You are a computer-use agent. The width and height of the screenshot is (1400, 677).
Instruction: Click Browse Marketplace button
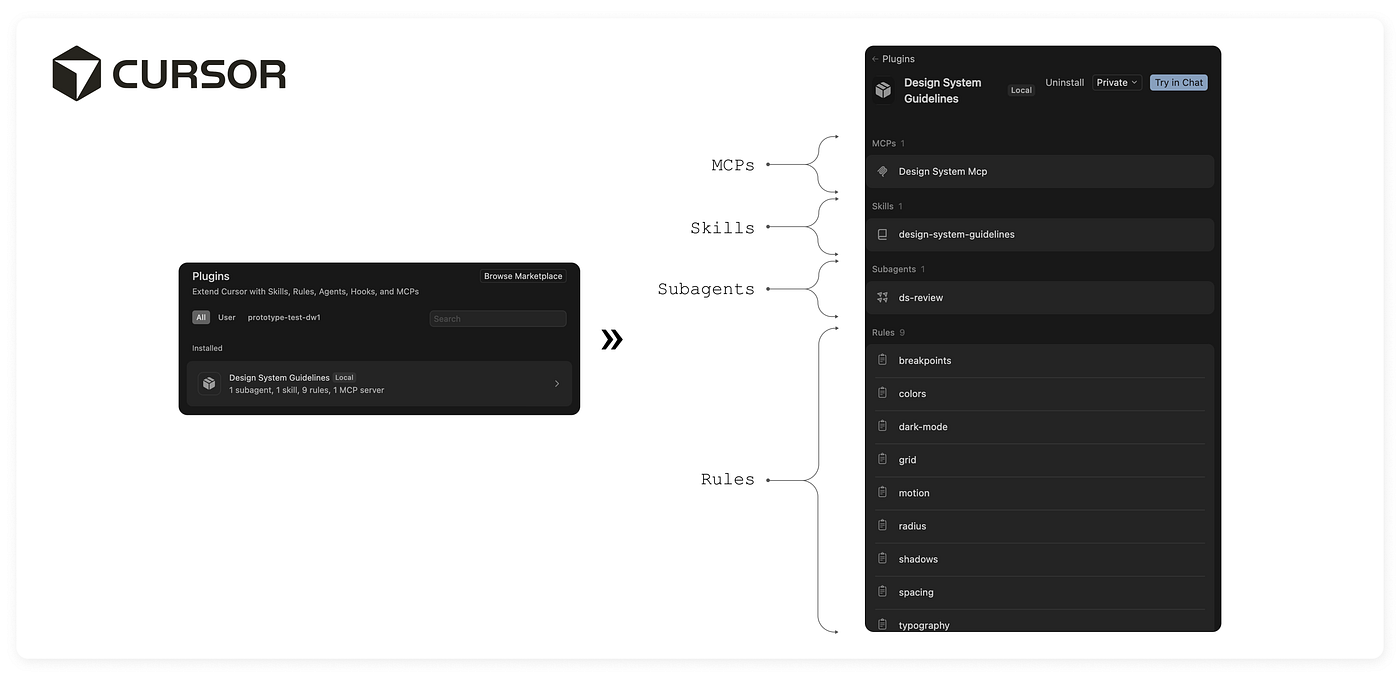pyautogui.click(x=523, y=276)
